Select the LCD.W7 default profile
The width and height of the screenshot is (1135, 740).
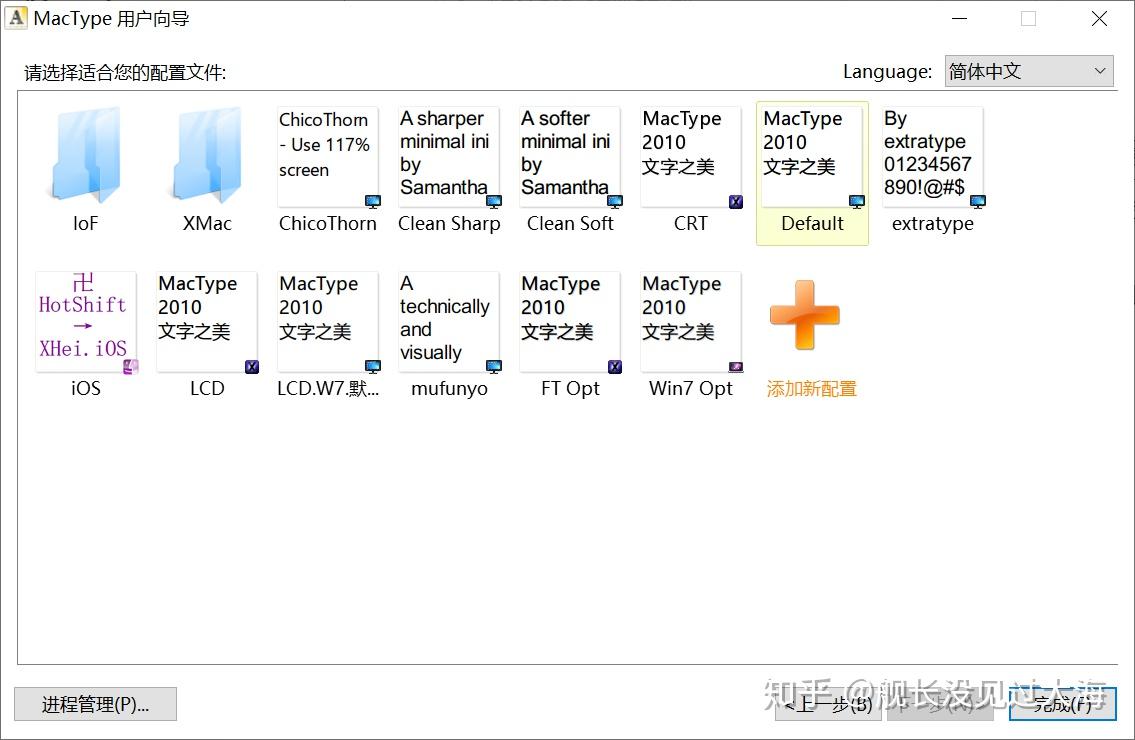pyautogui.click(x=327, y=320)
